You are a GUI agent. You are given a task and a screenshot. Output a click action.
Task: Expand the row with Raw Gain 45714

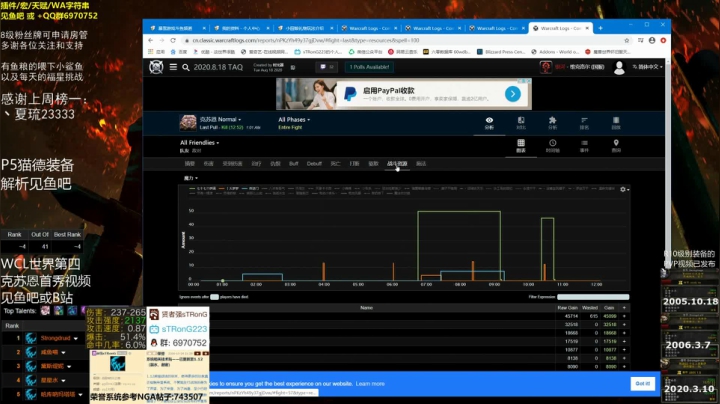coord(624,316)
